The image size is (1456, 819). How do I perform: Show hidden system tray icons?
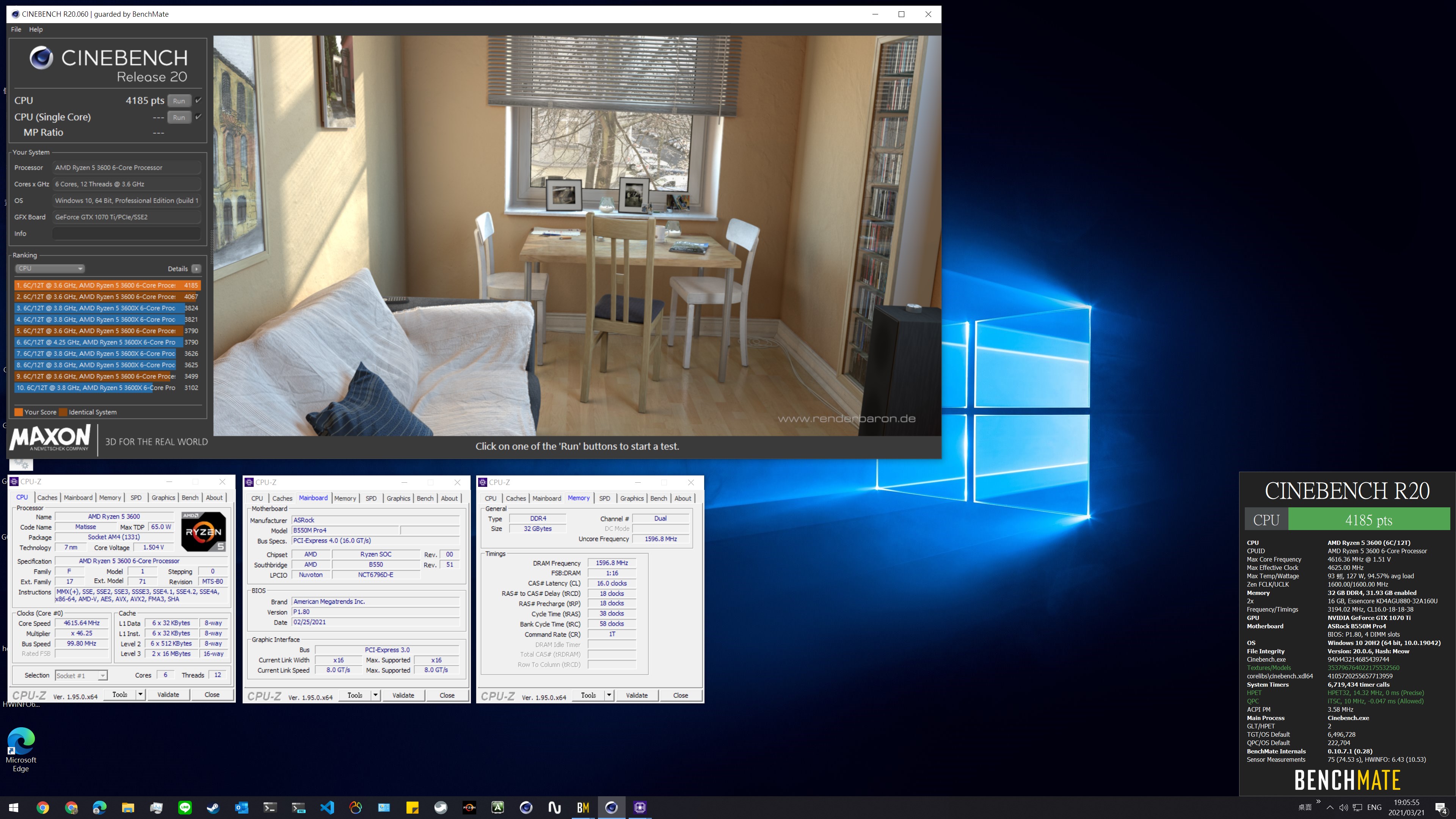(x=1330, y=808)
